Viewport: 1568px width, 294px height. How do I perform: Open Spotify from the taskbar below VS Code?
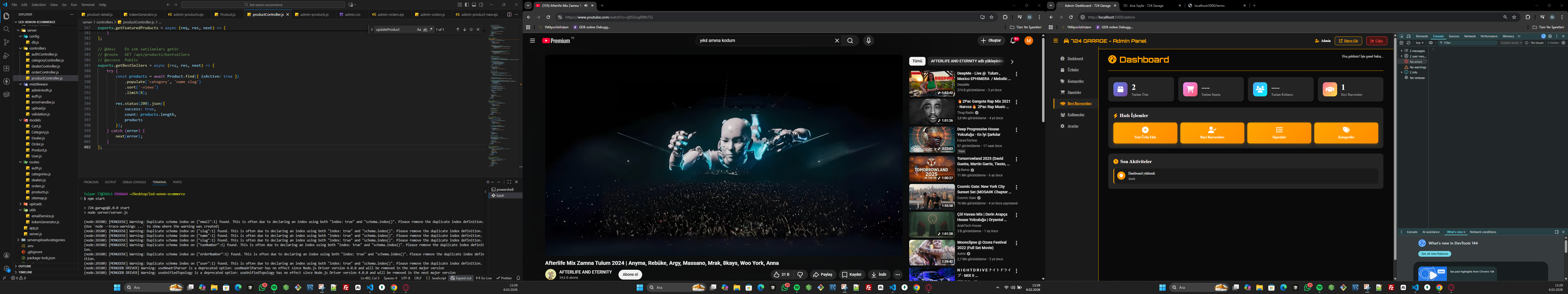(x=274, y=287)
